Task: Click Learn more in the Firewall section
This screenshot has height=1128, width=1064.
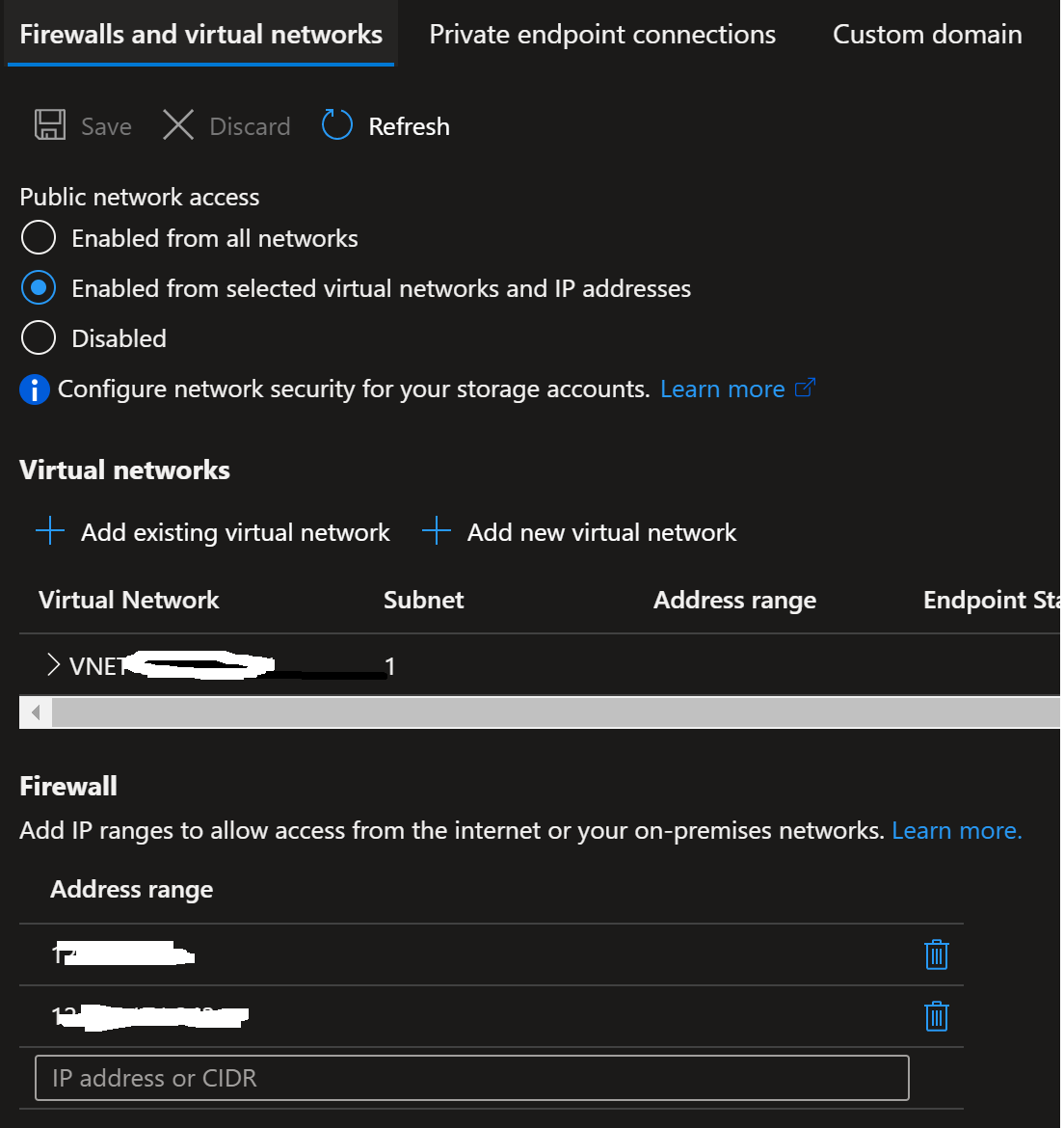Action: (955, 829)
